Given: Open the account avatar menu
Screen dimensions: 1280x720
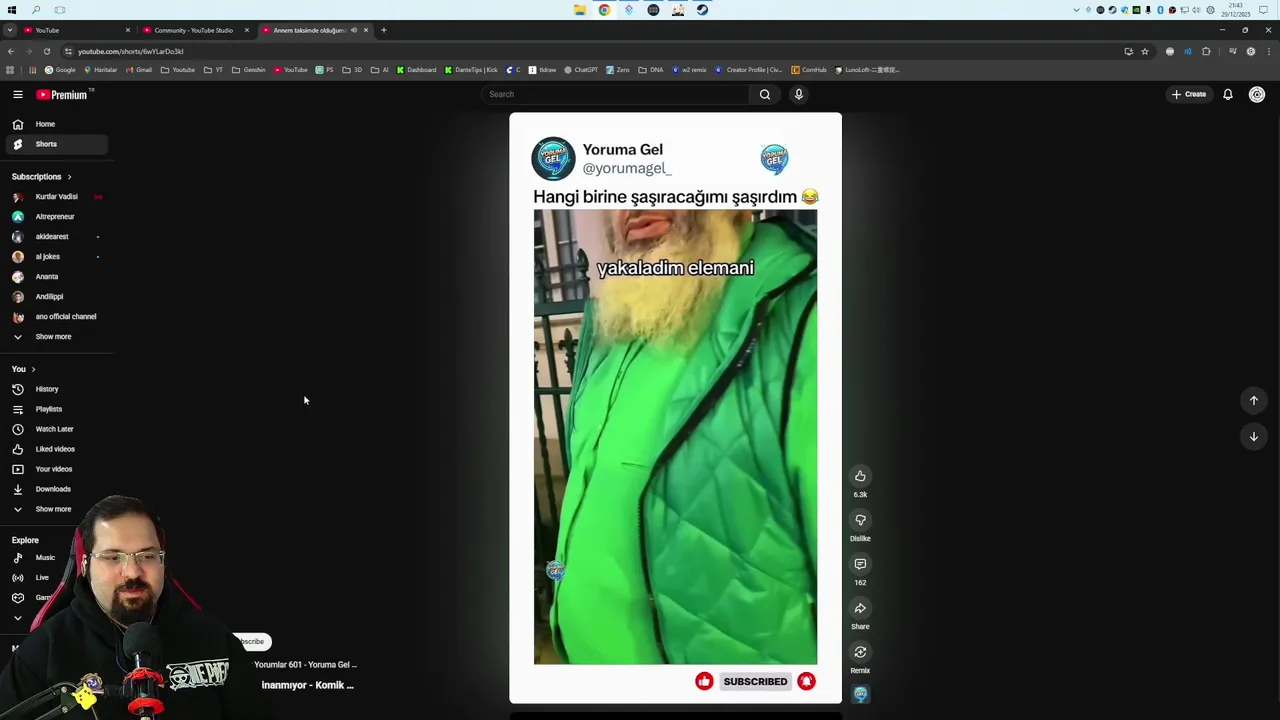Looking at the screenshot, I should [x=1257, y=94].
